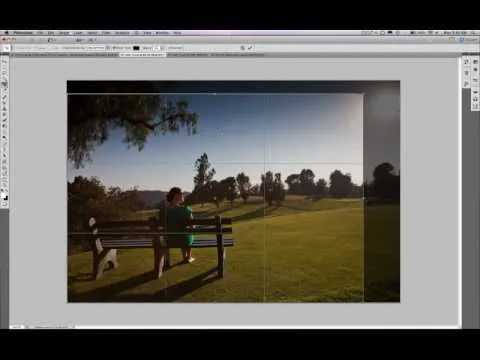Select the Brush tool in toolbox
480x360 pixels.
click(4, 102)
